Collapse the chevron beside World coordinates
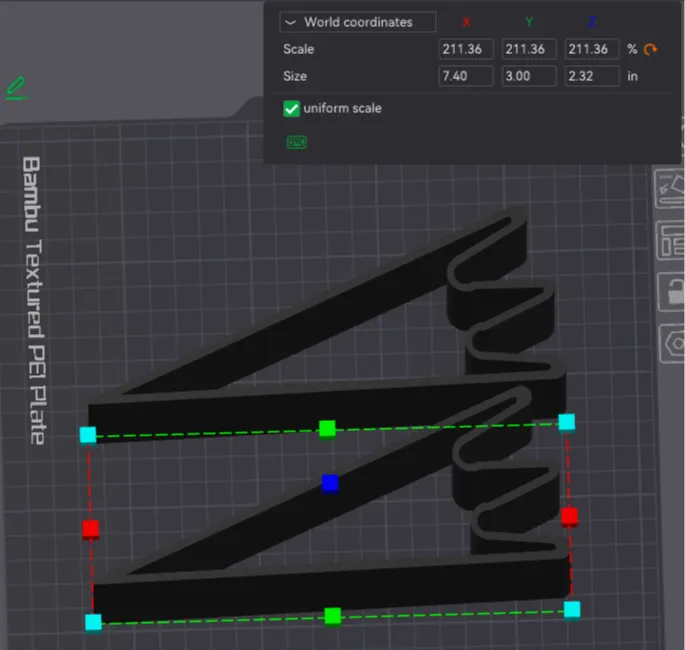 [291, 22]
